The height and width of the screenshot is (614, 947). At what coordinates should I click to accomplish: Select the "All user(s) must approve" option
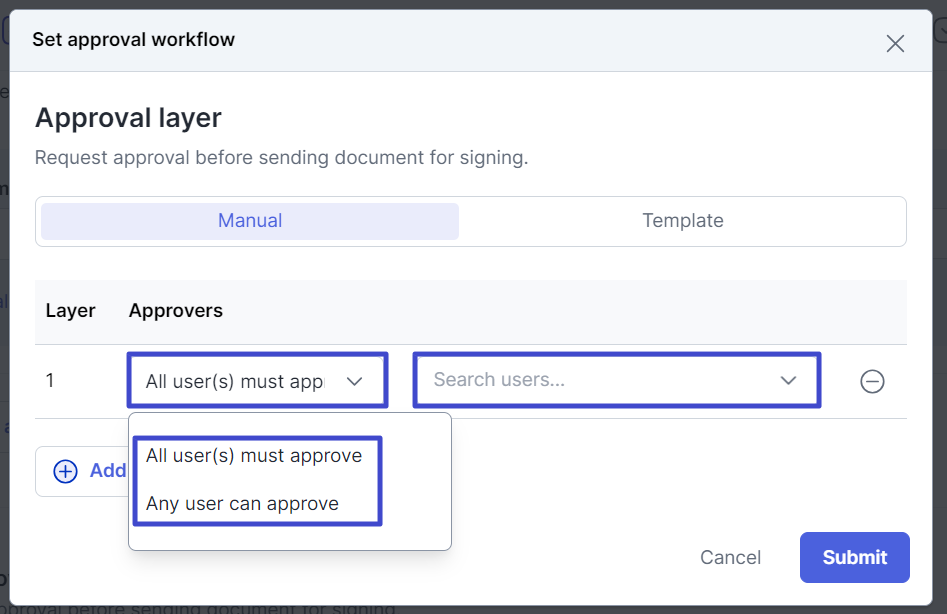254,456
